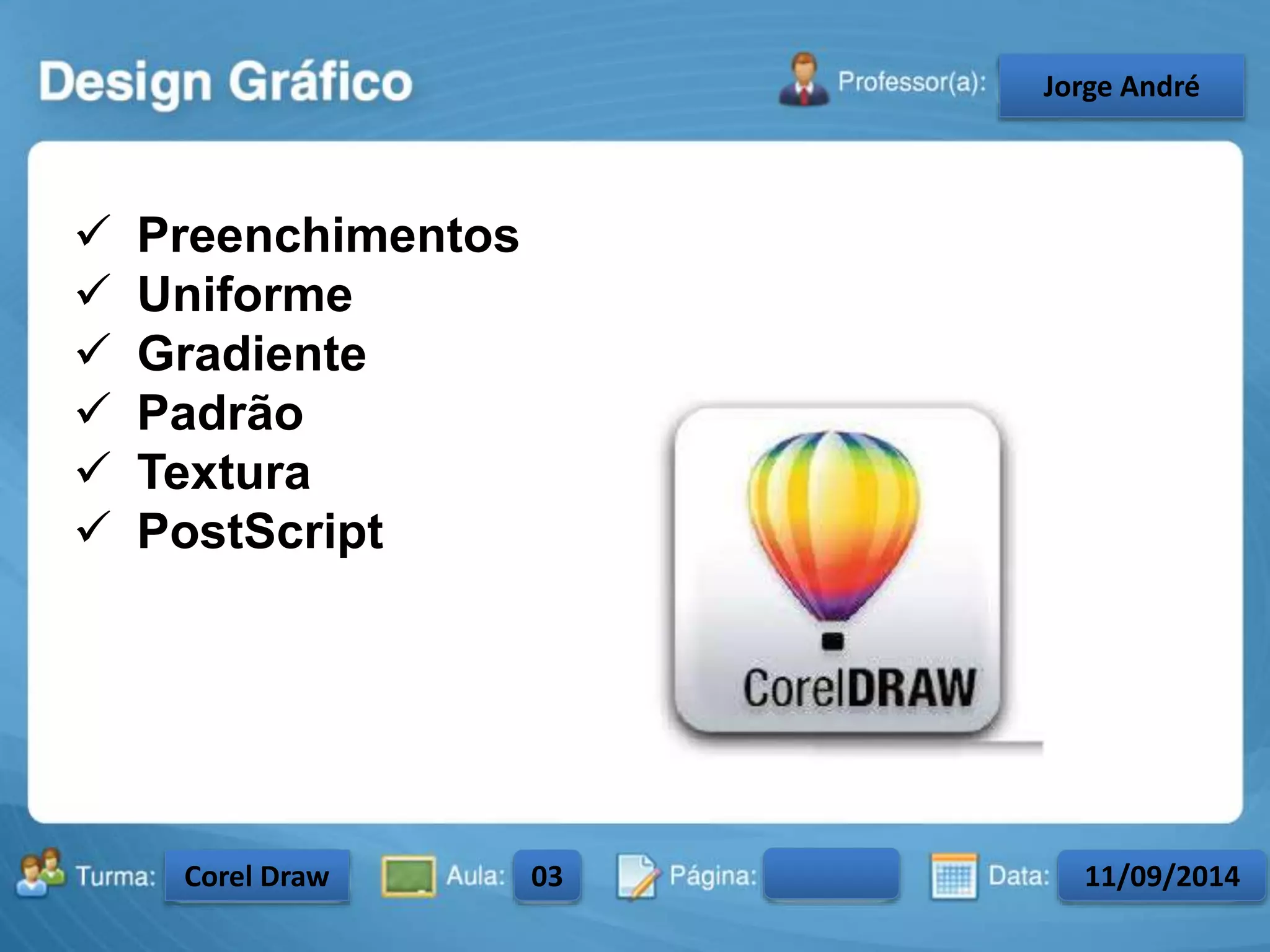Click the empty Página field
The width and height of the screenshot is (1270, 952).
831,874
